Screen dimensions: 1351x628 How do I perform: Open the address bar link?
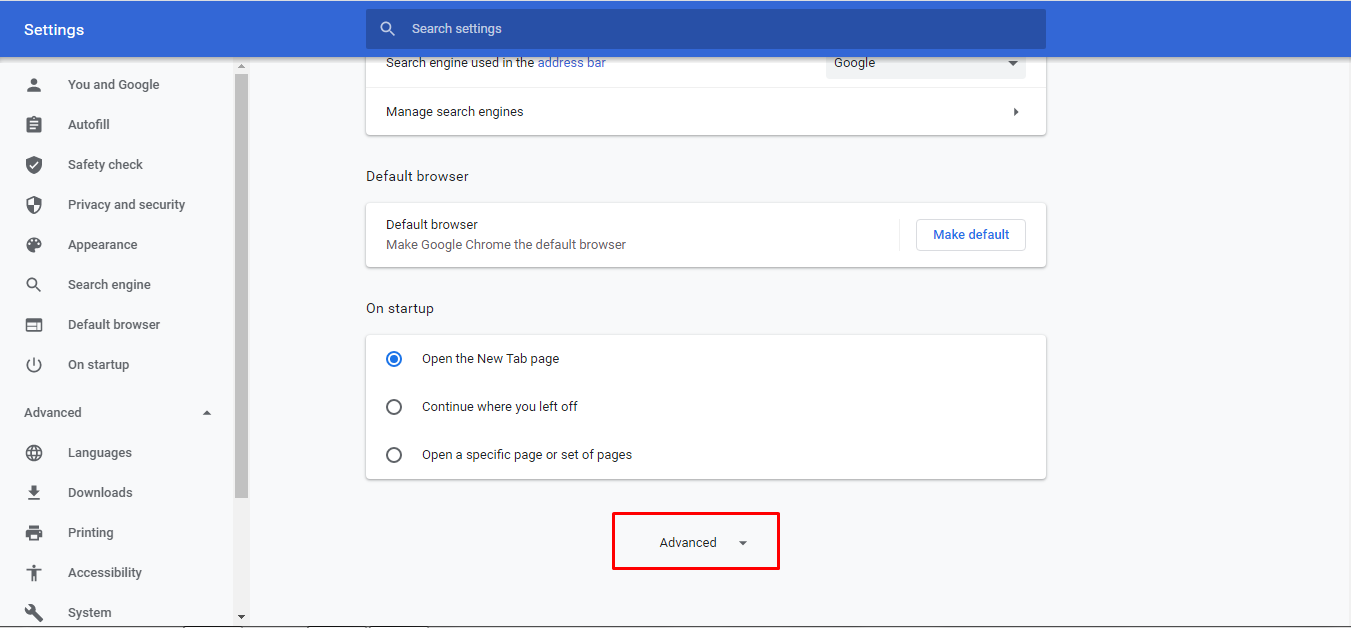click(x=571, y=62)
